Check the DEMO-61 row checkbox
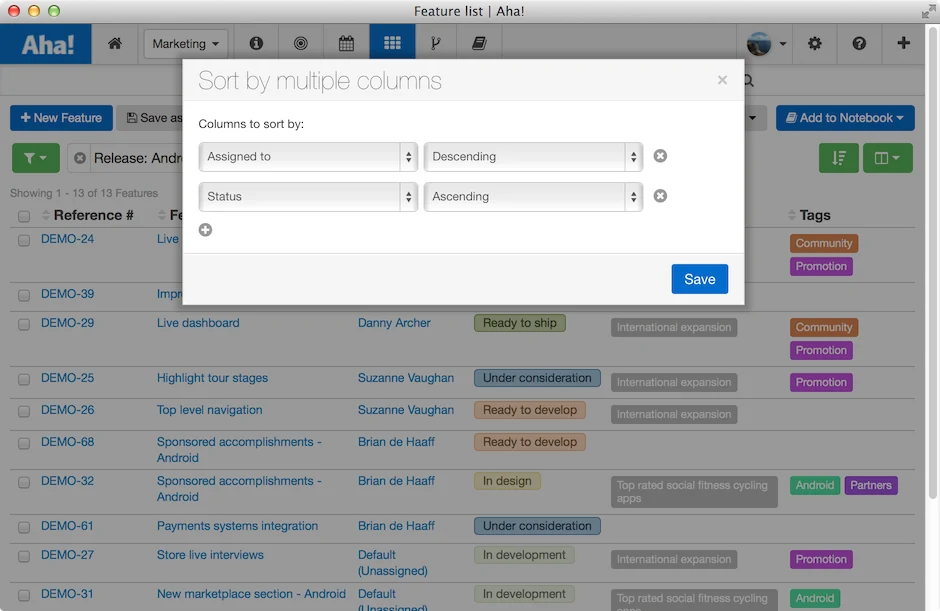This screenshot has height=611, width=940. pyautogui.click(x=24, y=527)
